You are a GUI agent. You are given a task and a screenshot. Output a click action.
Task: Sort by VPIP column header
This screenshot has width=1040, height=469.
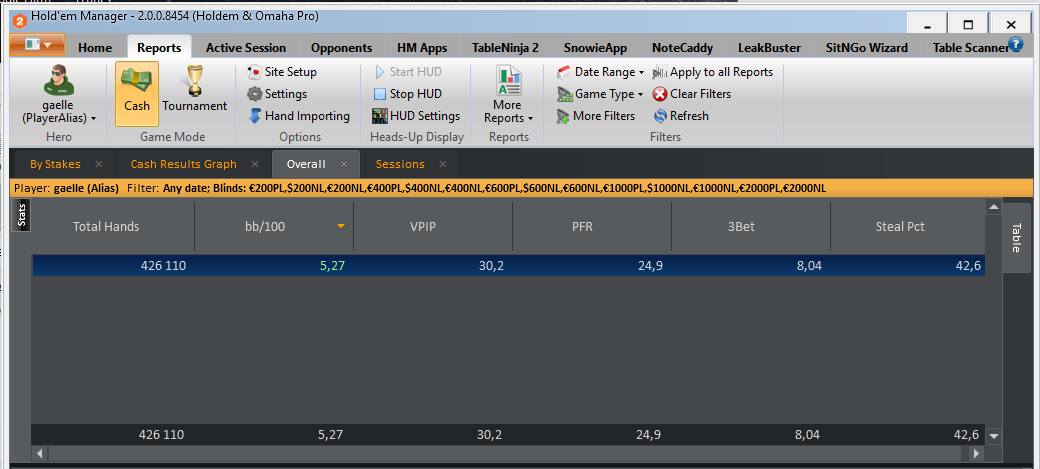pos(423,226)
